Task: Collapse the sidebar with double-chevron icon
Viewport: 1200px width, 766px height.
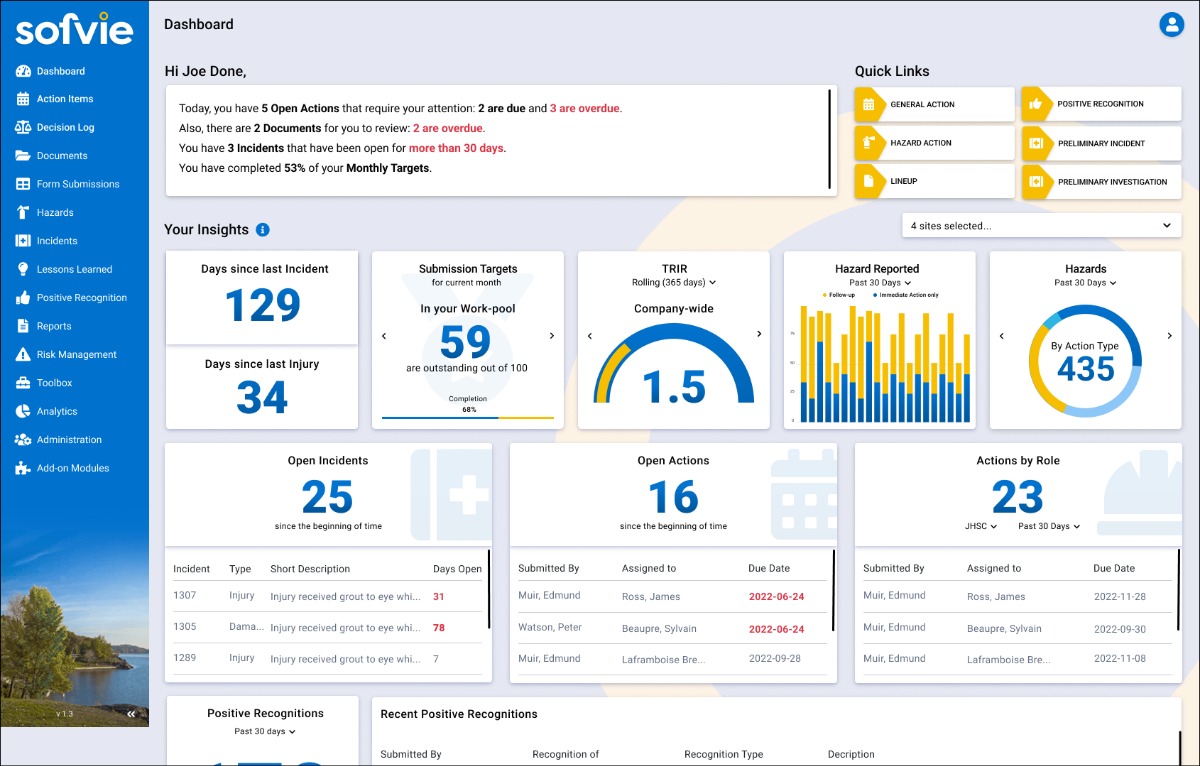Action: click(131, 715)
